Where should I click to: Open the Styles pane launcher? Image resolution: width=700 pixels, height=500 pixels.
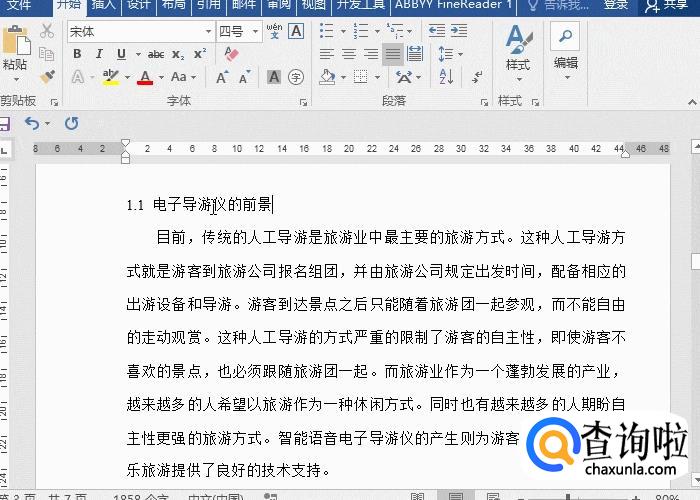click(535, 103)
